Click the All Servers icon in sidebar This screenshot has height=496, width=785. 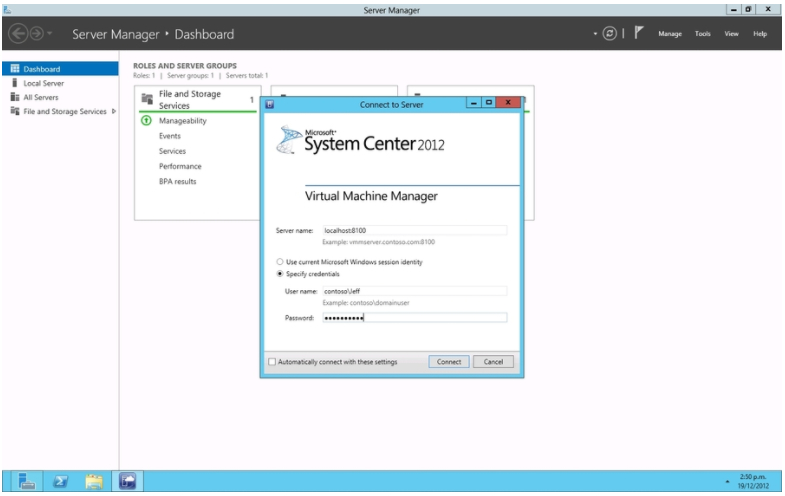click(15, 97)
